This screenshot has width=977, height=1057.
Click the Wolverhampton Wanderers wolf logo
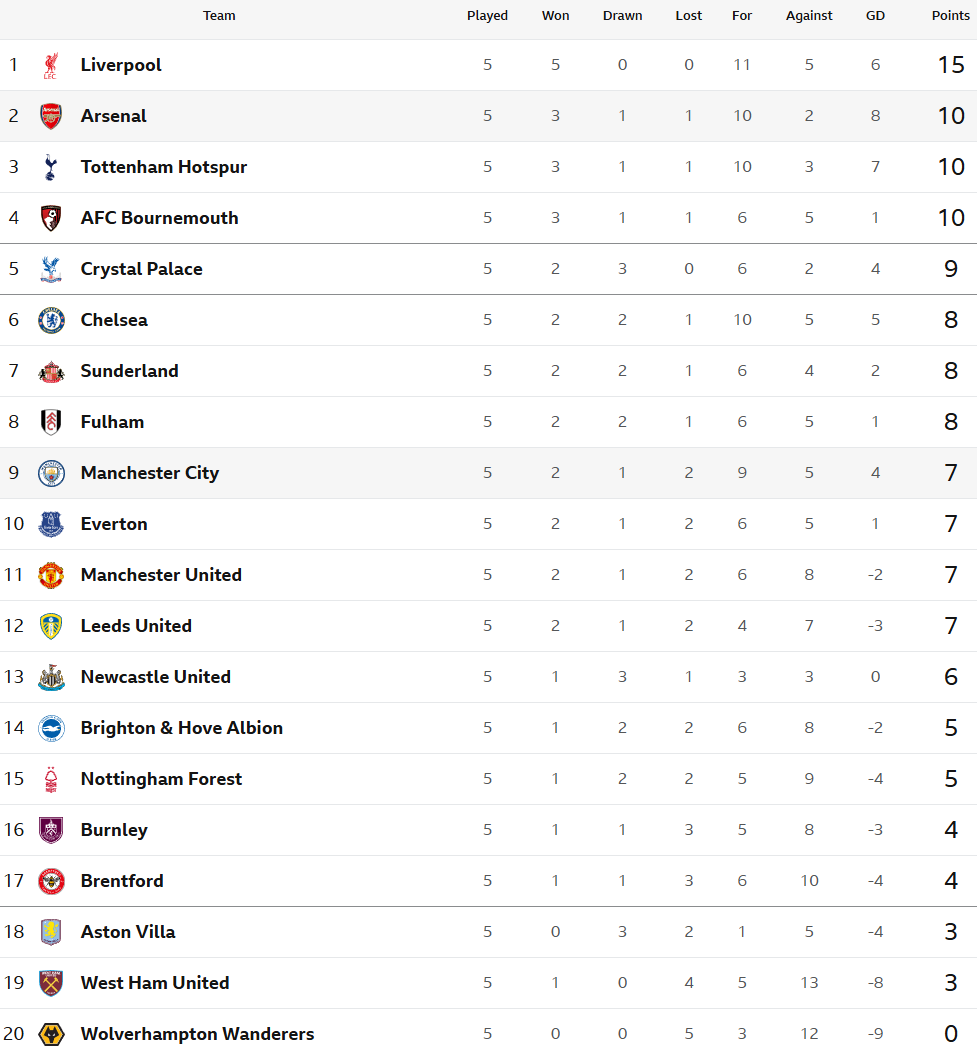pyautogui.click(x=51, y=1034)
